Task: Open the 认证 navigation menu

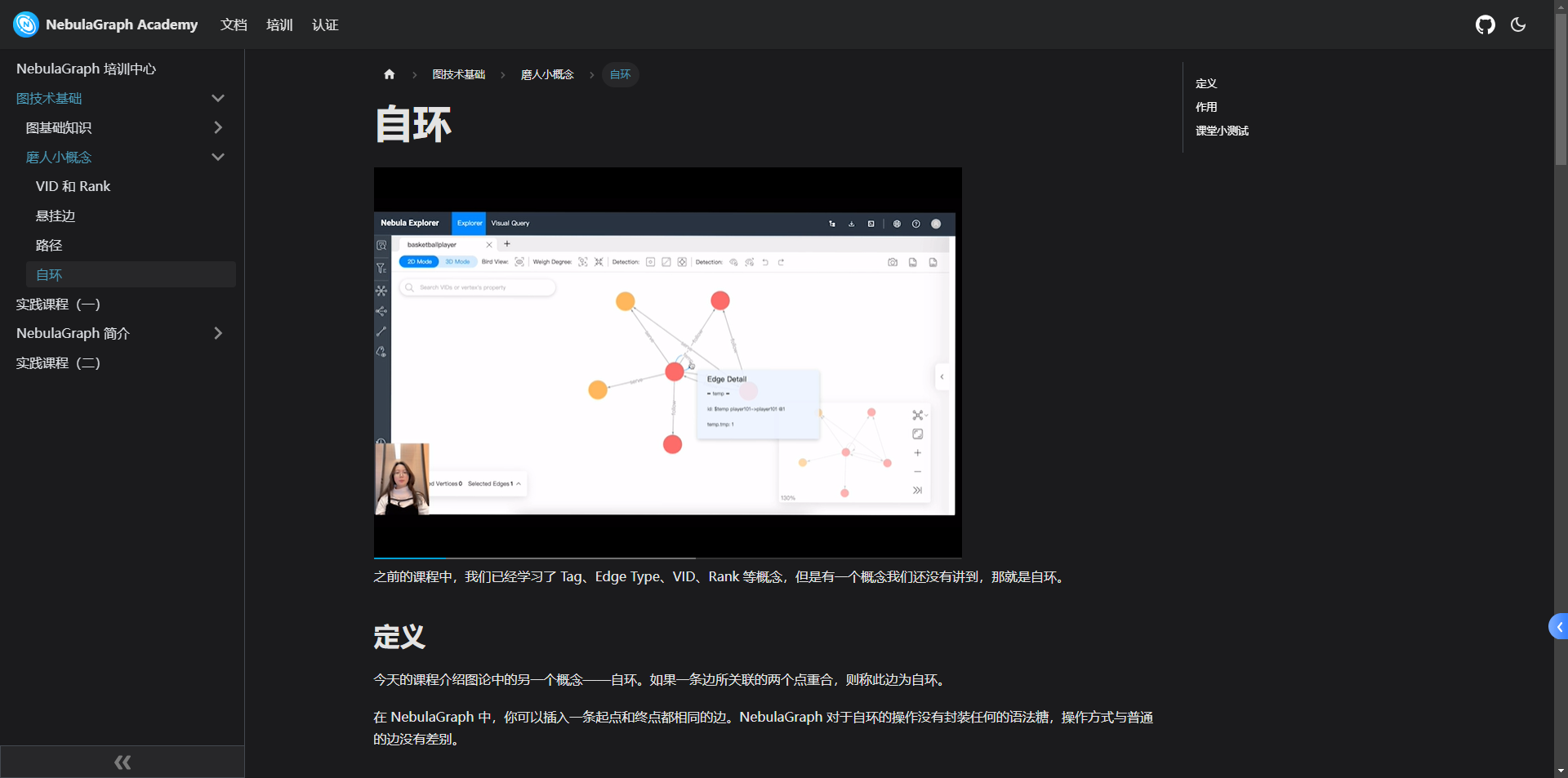Action: 325,24
